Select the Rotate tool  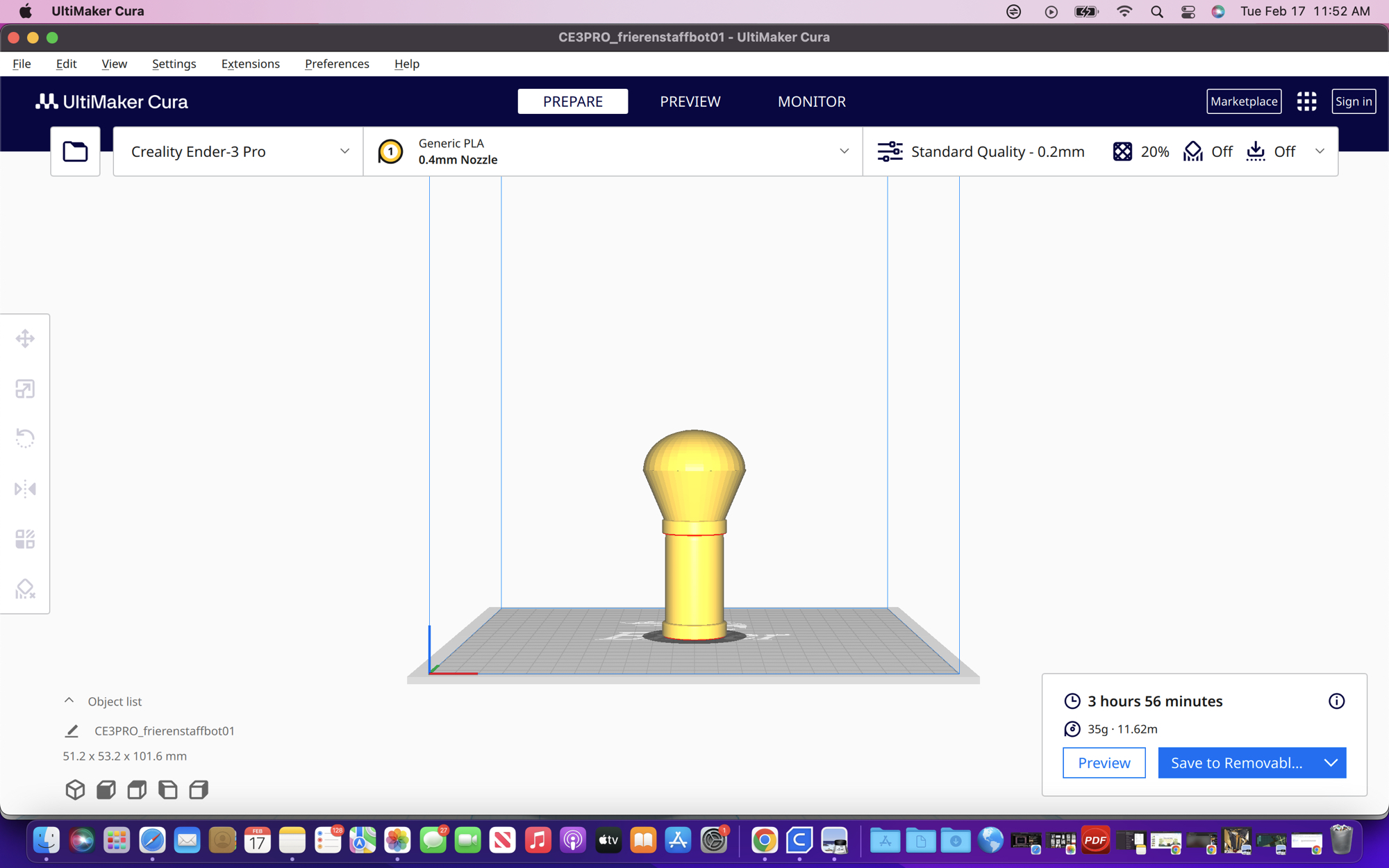25,438
